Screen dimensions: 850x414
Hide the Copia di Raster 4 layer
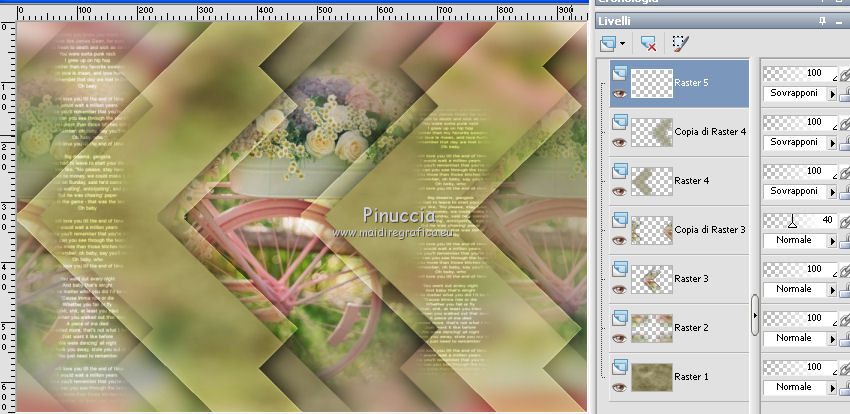(x=620, y=142)
